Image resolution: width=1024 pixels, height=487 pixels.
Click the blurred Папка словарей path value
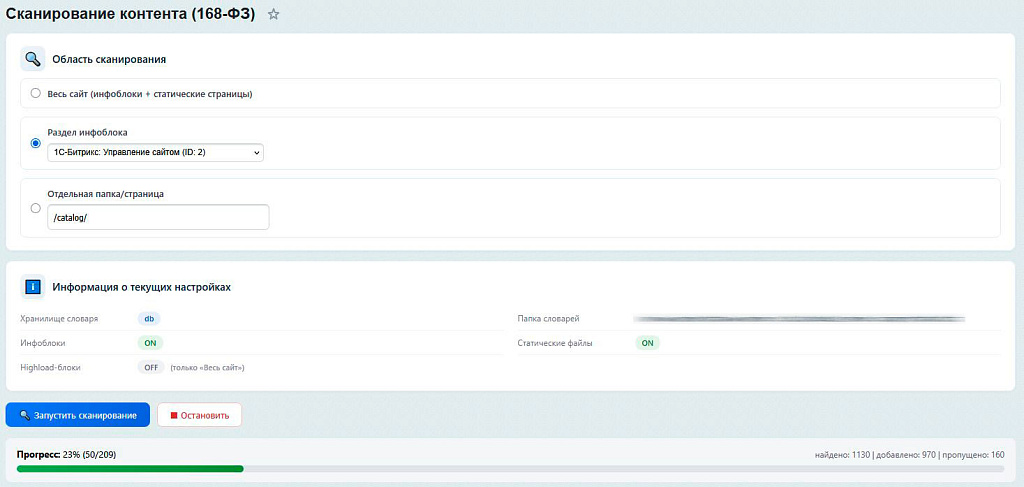point(798,319)
